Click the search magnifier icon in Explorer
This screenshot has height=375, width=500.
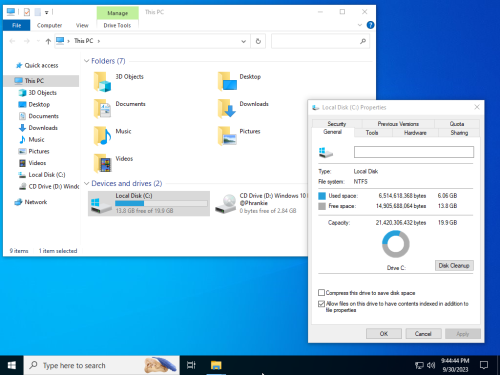click(x=363, y=41)
